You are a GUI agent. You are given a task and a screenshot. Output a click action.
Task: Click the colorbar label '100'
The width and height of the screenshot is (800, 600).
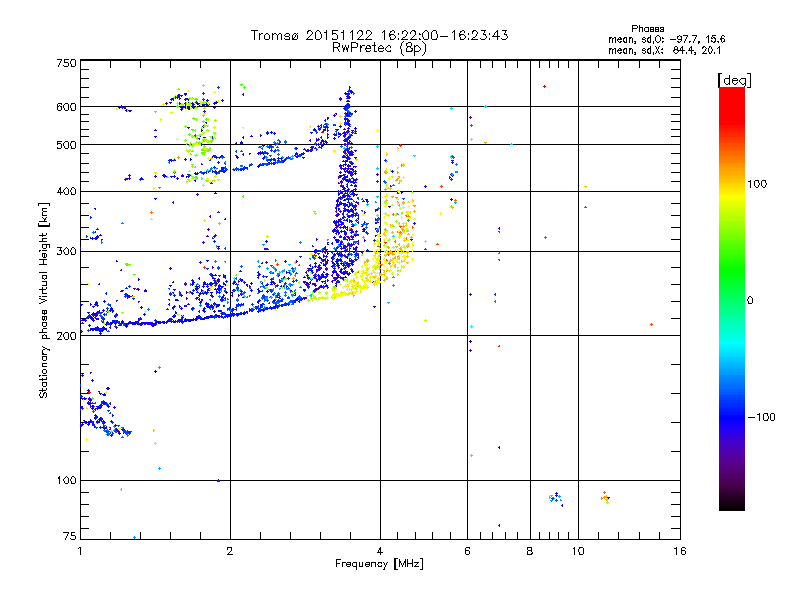(x=757, y=184)
